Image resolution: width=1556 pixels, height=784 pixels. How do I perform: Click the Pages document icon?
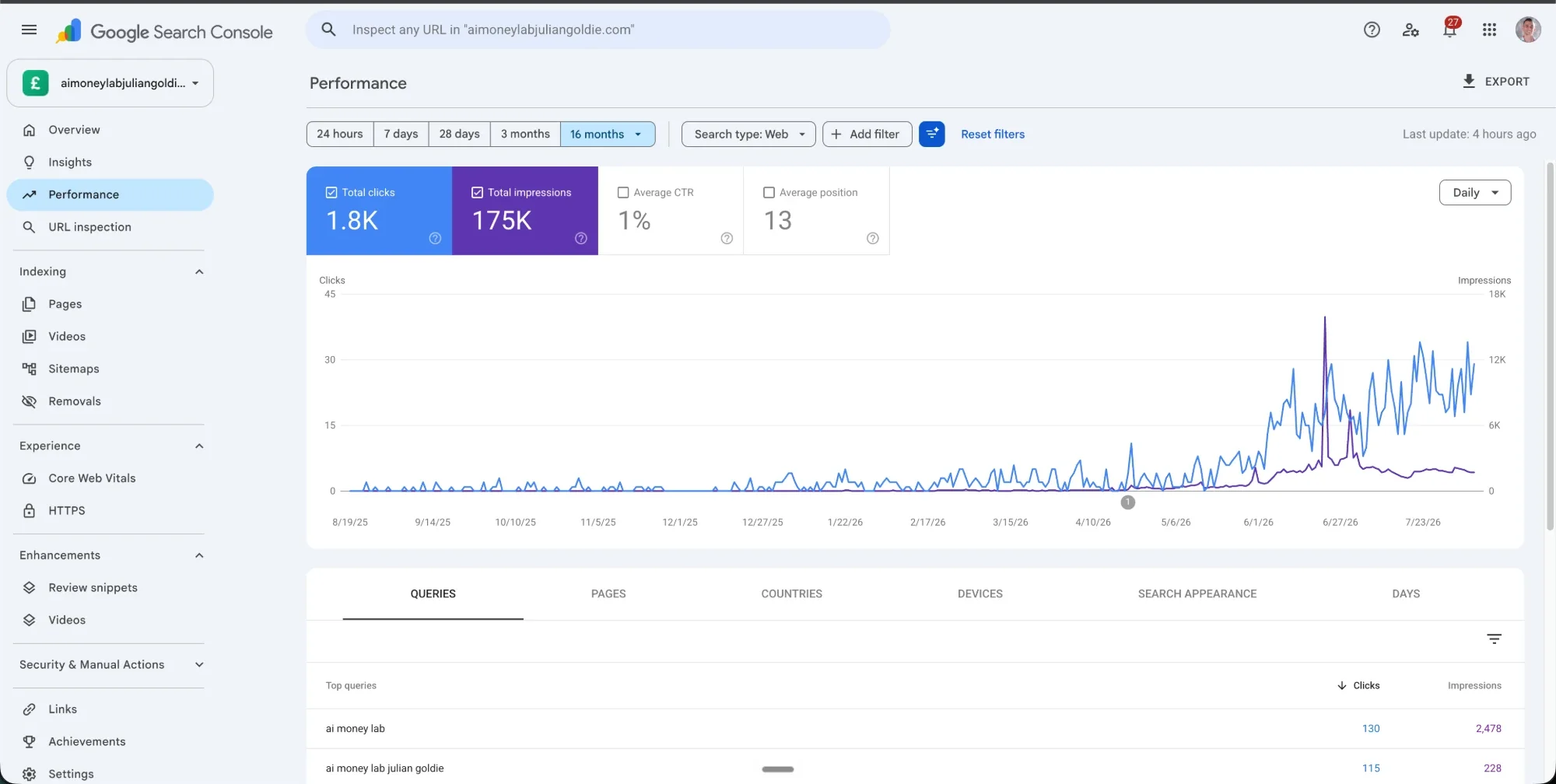29,304
